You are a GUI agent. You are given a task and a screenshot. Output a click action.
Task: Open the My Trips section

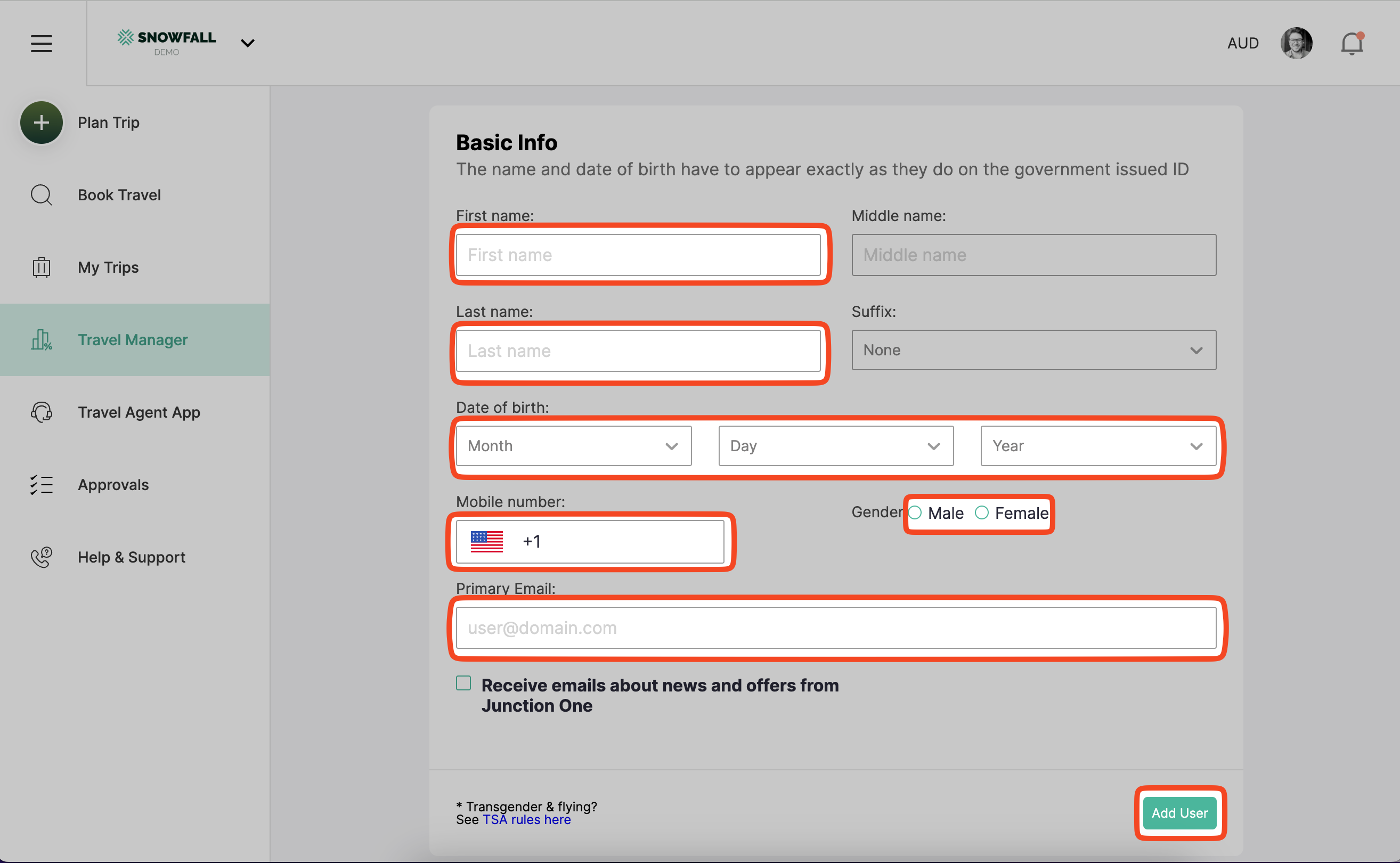109,267
